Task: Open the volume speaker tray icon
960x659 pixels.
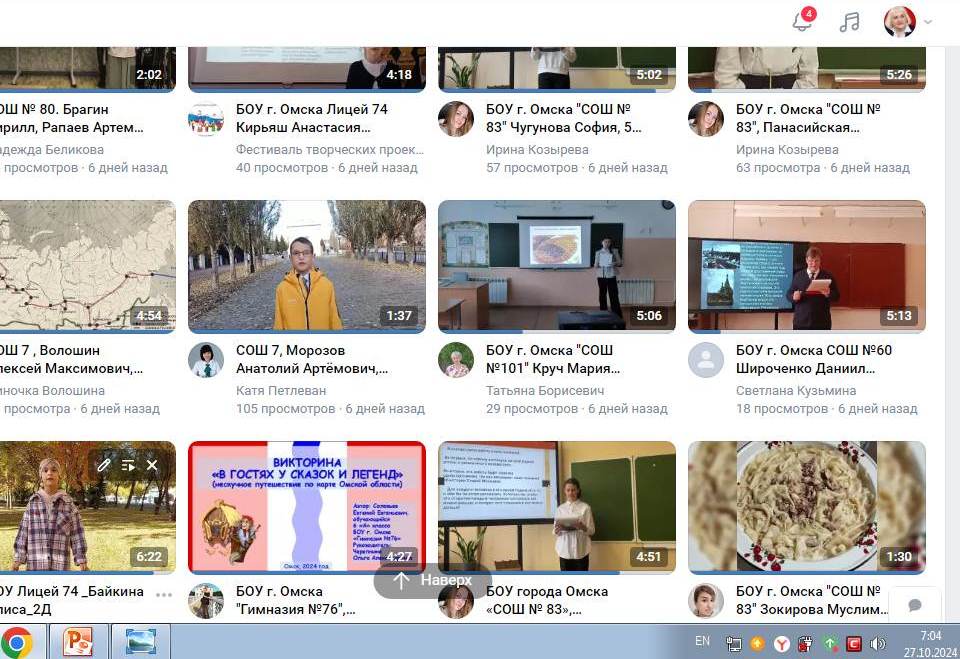Action: [x=877, y=644]
